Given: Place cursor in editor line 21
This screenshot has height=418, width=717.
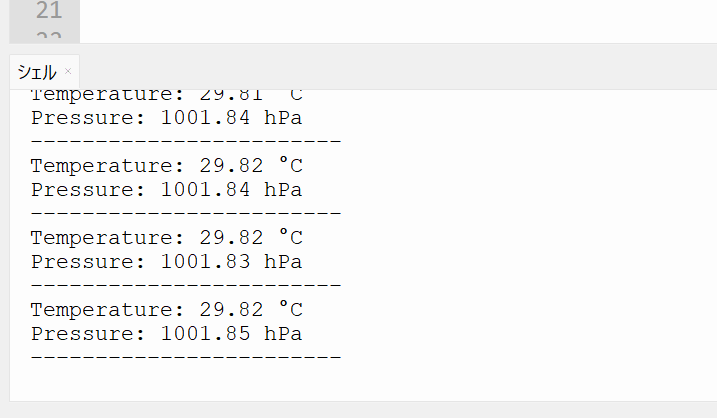Looking at the screenshot, I should [x=398, y=11].
